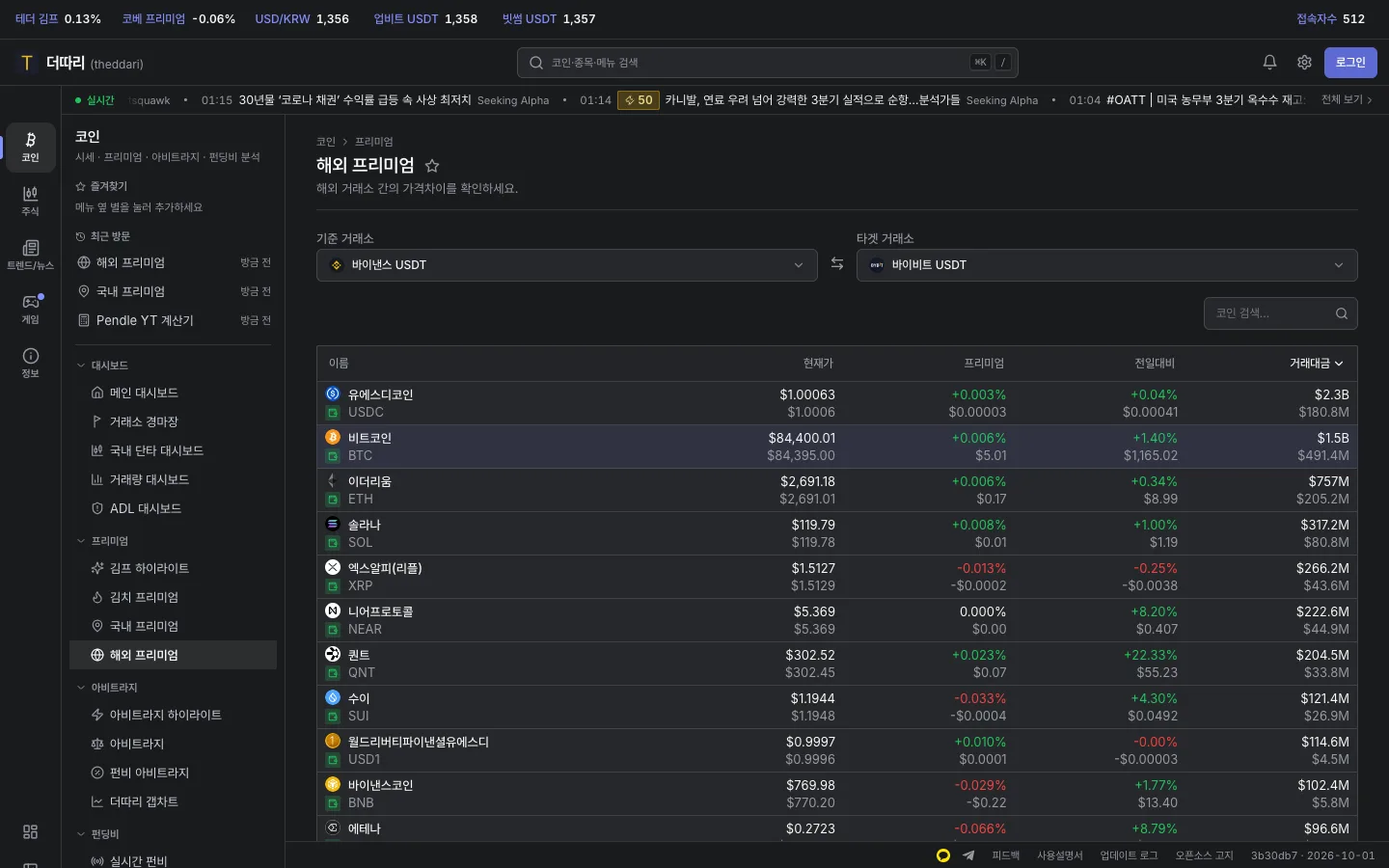Open recent visit 국내 프리미엄
Viewport: 1389px width, 868px height.
click(x=174, y=291)
